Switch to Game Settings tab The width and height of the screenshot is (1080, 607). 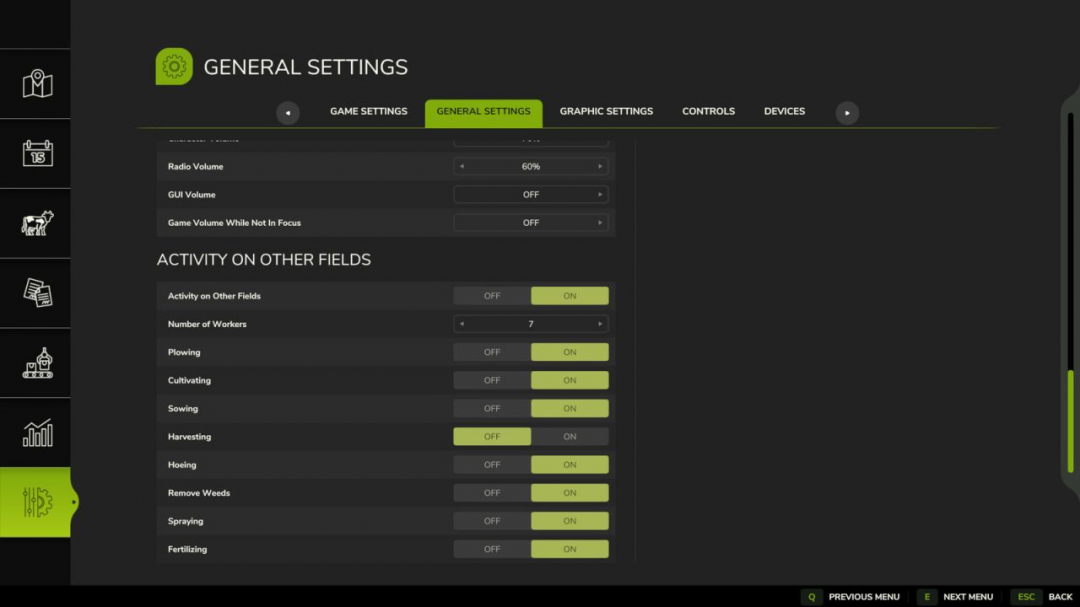pyautogui.click(x=368, y=111)
